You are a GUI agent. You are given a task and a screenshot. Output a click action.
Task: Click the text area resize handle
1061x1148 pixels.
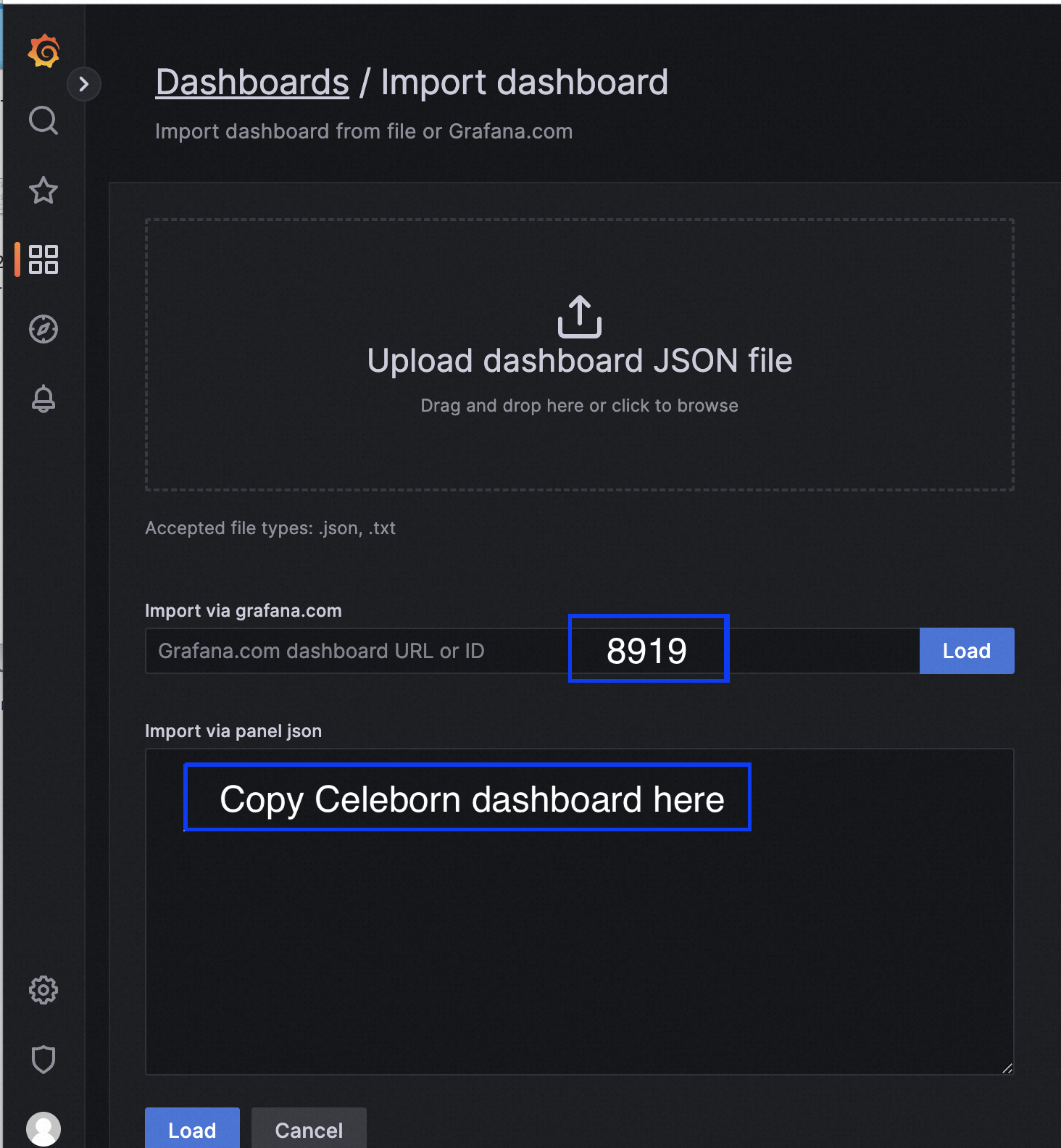(x=1007, y=1068)
